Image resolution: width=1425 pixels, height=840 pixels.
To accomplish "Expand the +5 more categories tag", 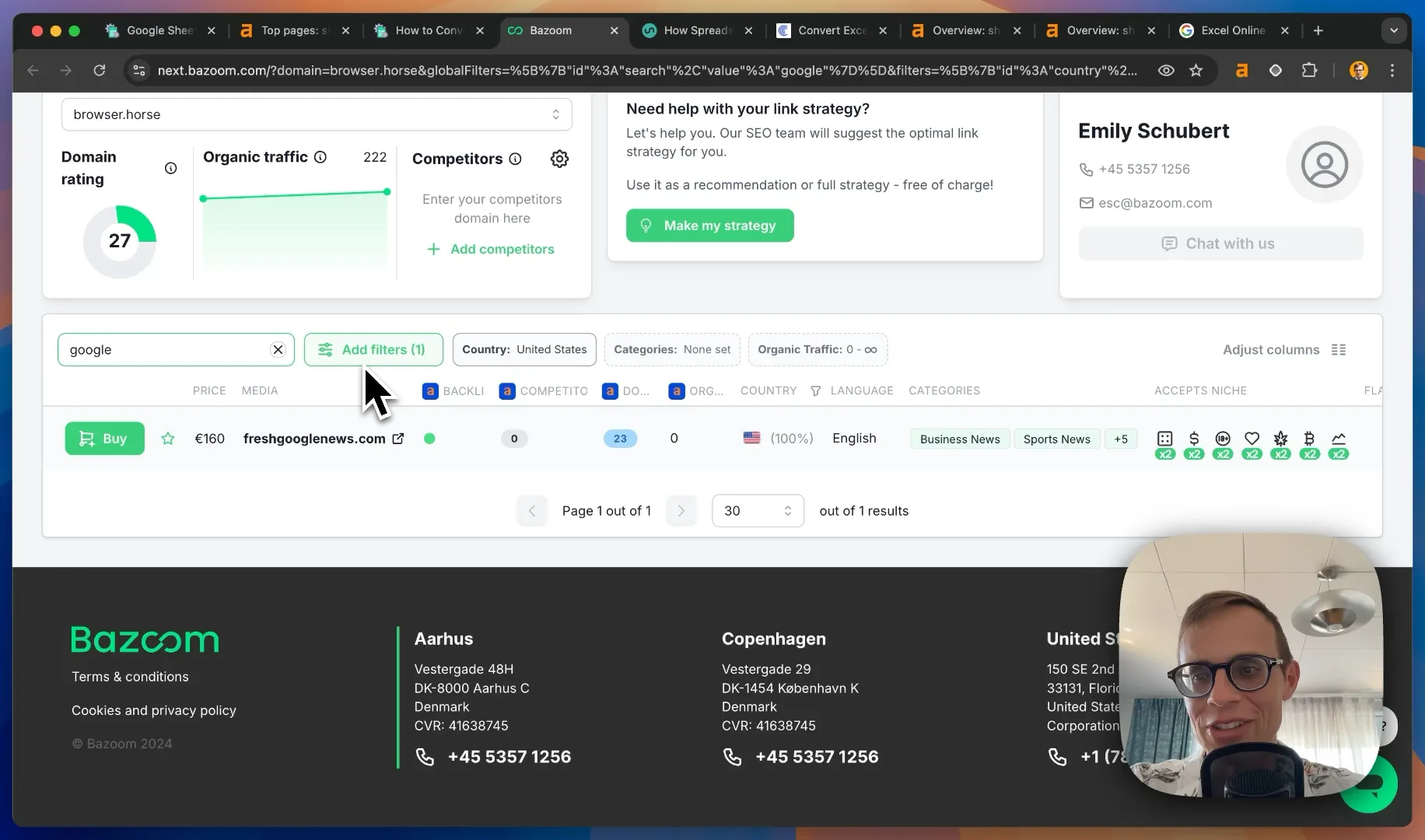I will [x=1121, y=439].
